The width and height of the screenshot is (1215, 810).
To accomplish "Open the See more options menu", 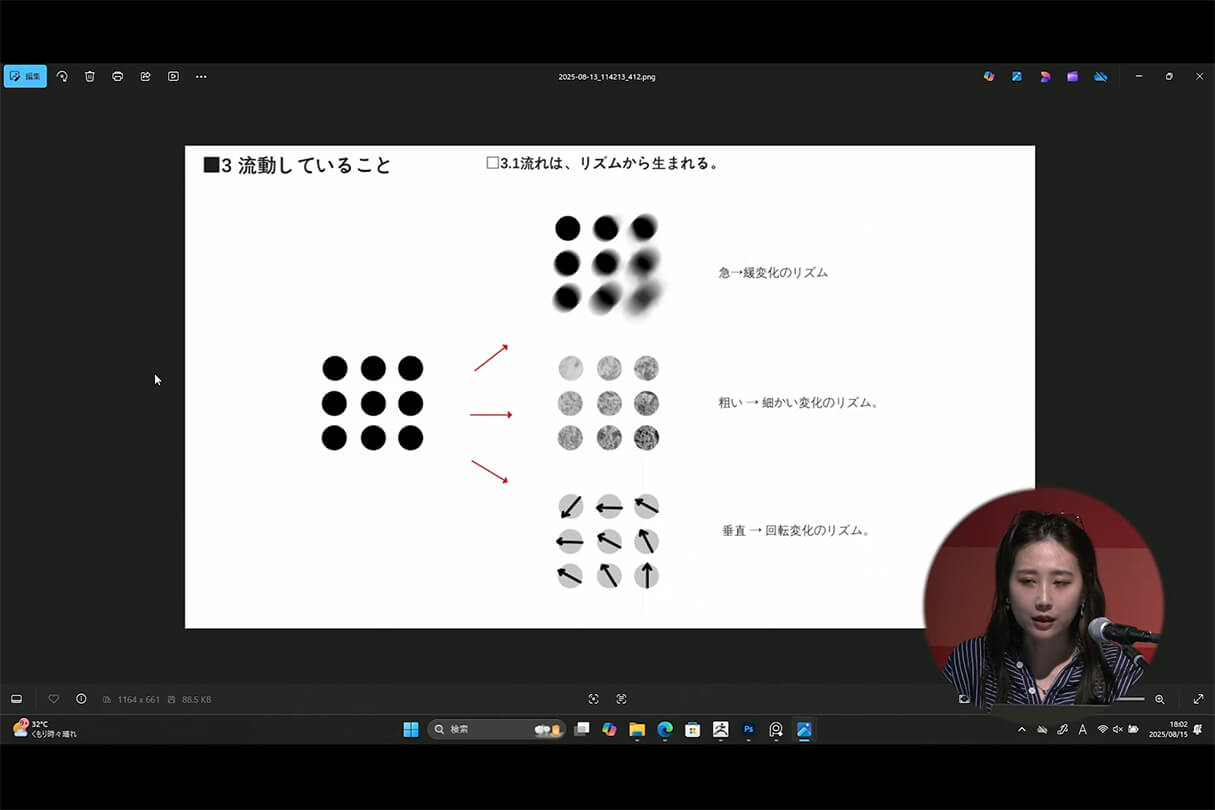I will tap(201, 76).
